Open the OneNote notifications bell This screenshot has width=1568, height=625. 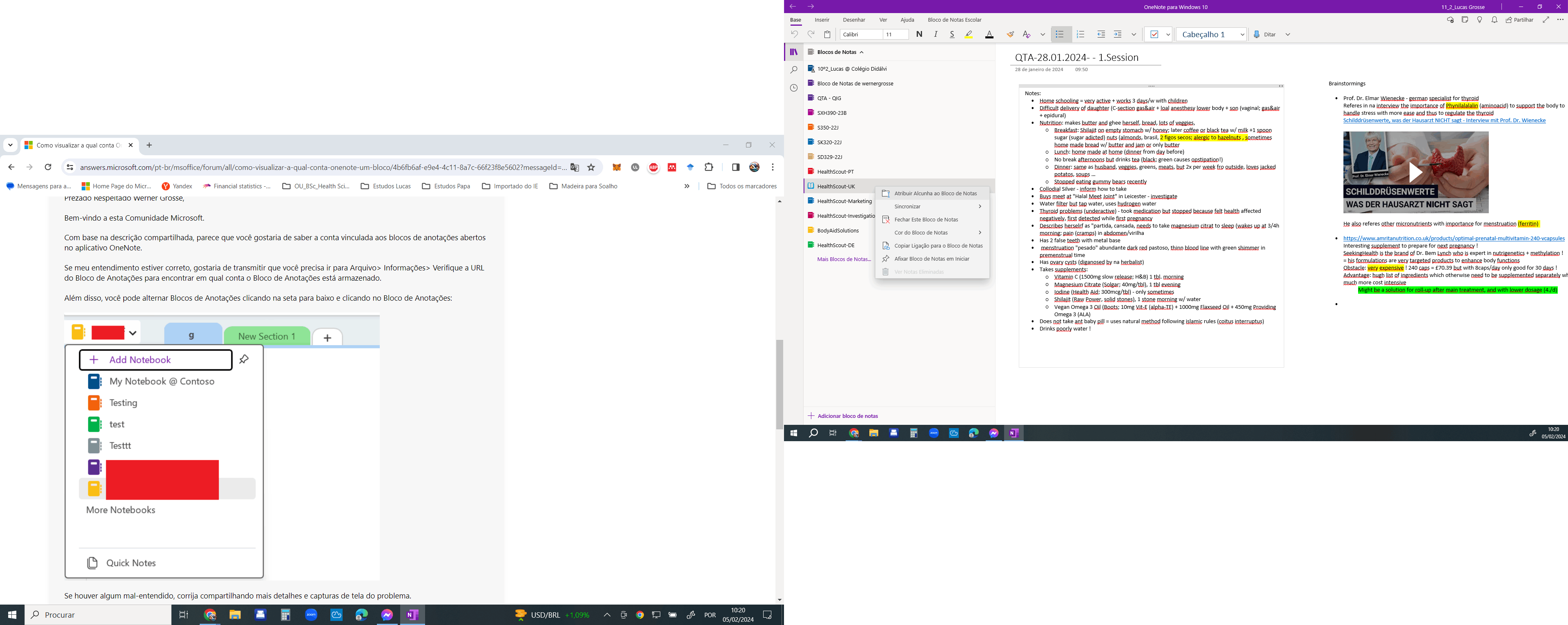[1494, 20]
